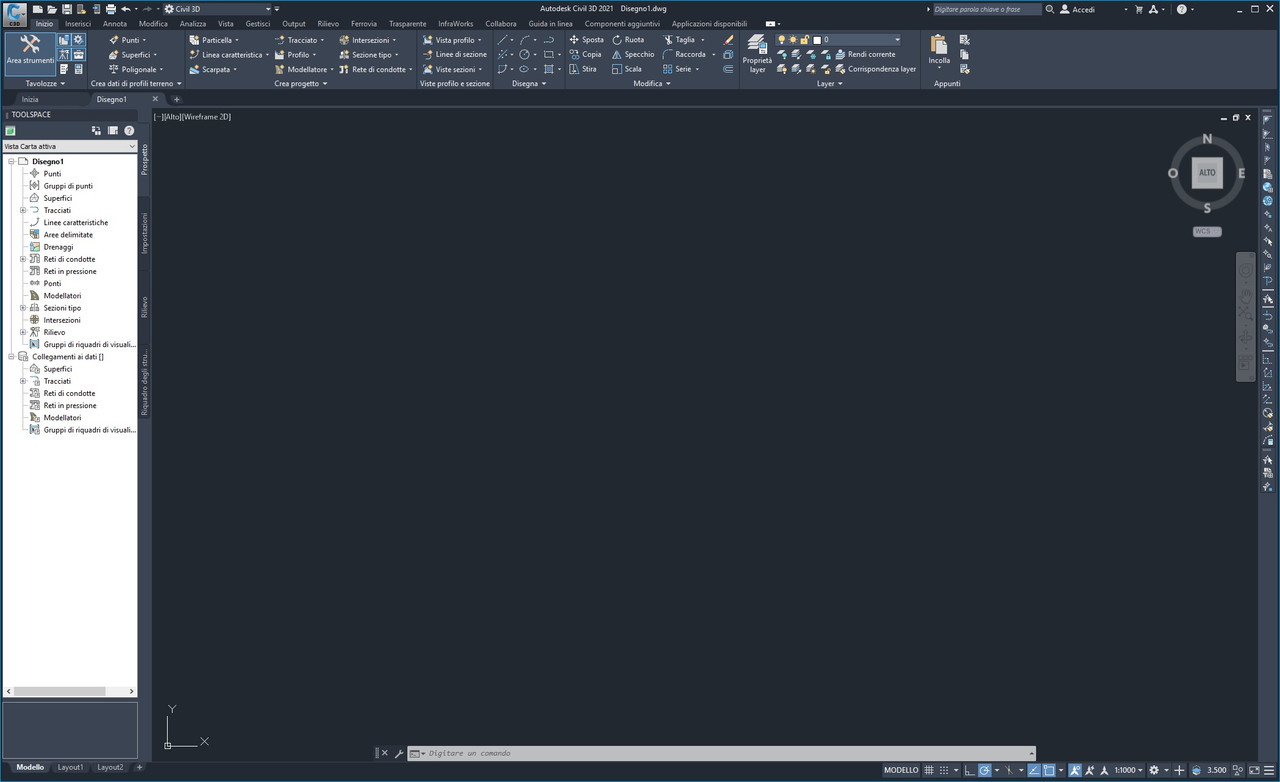Image resolution: width=1280 pixels, height=782 pixels.
Task: Open the Area strumenti toolspace button
Action: 30,52
